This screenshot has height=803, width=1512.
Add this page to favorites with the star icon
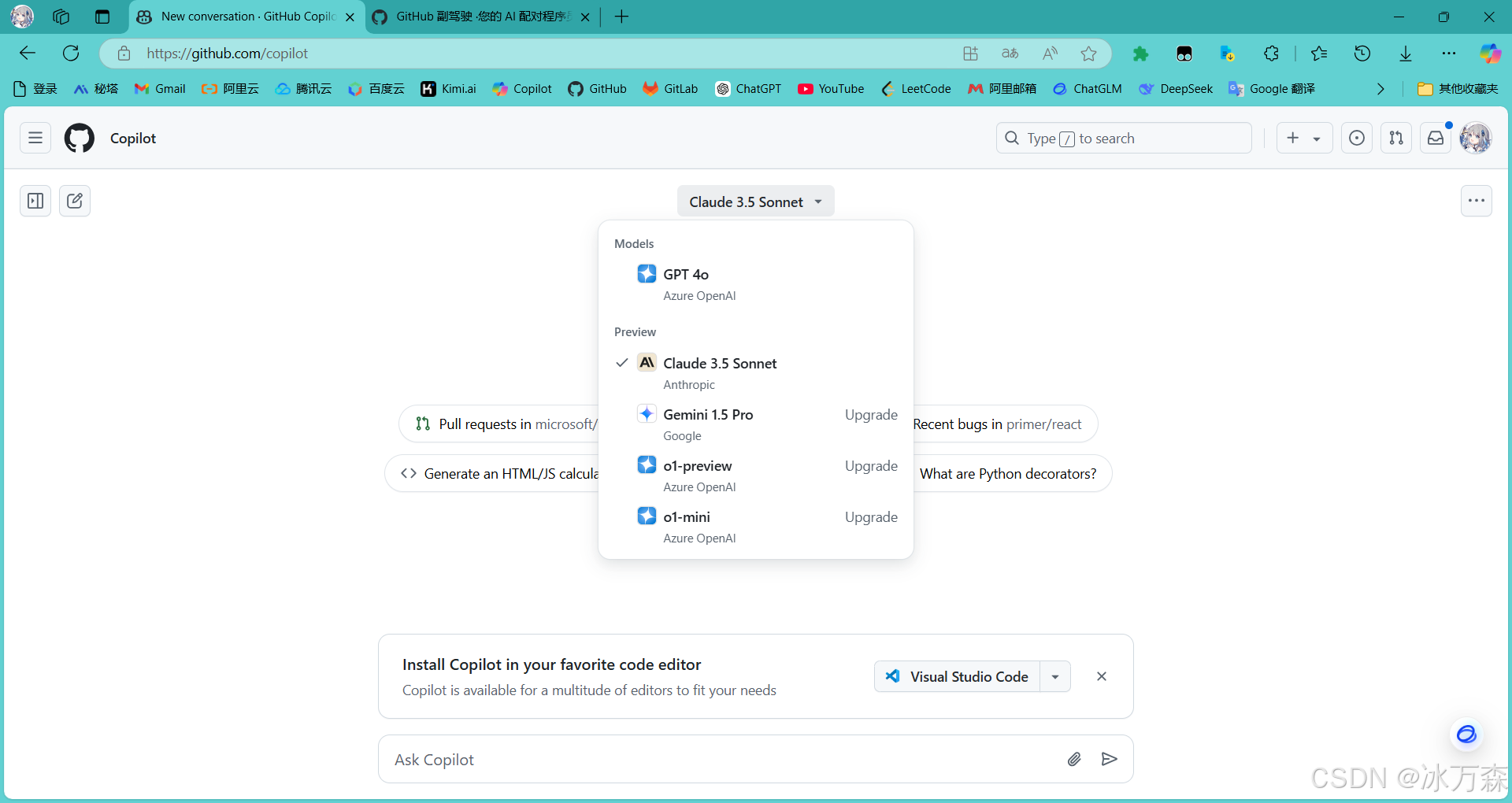coord(1088,54)
